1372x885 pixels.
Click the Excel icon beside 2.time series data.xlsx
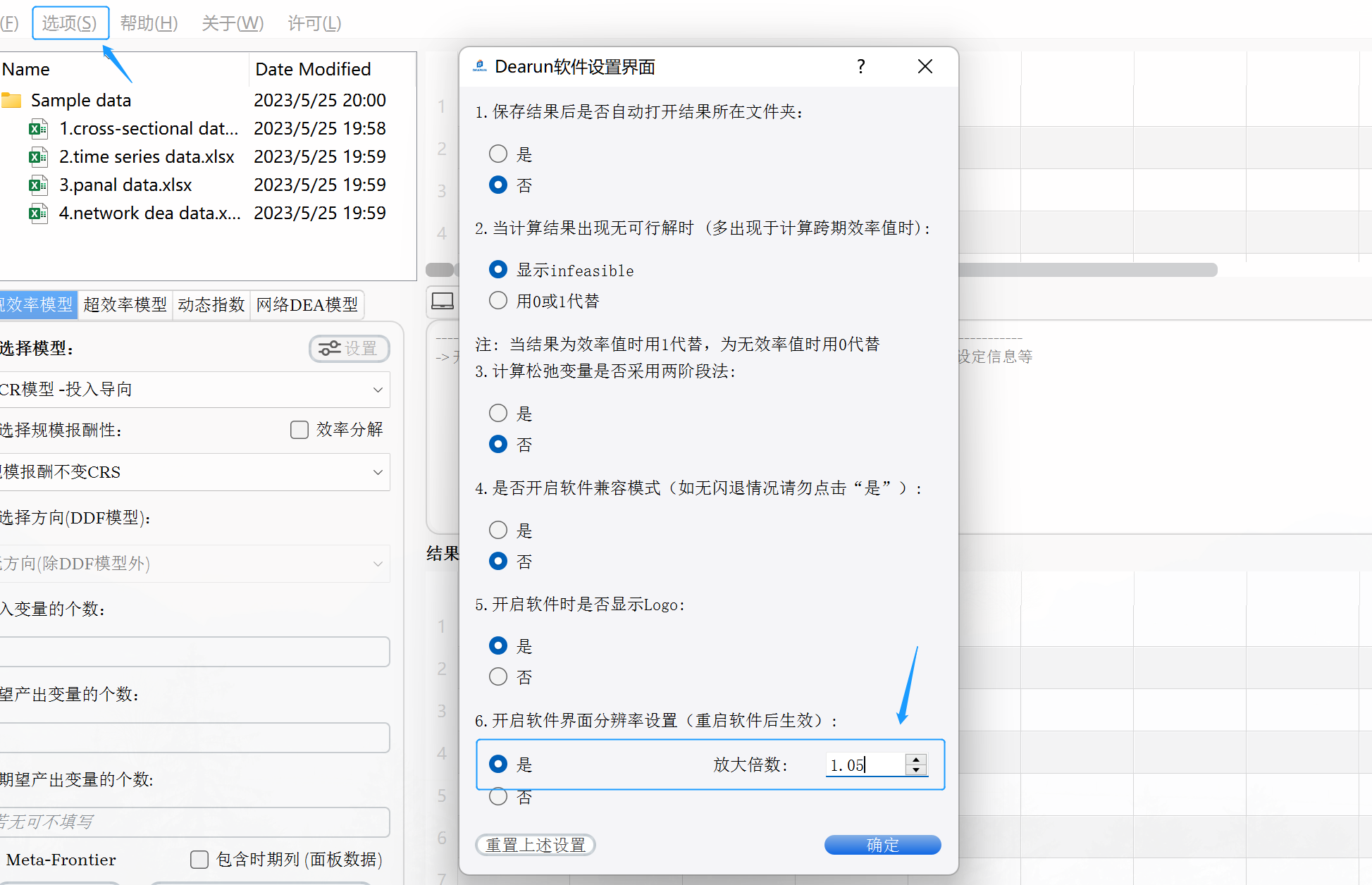click(38, 156)
